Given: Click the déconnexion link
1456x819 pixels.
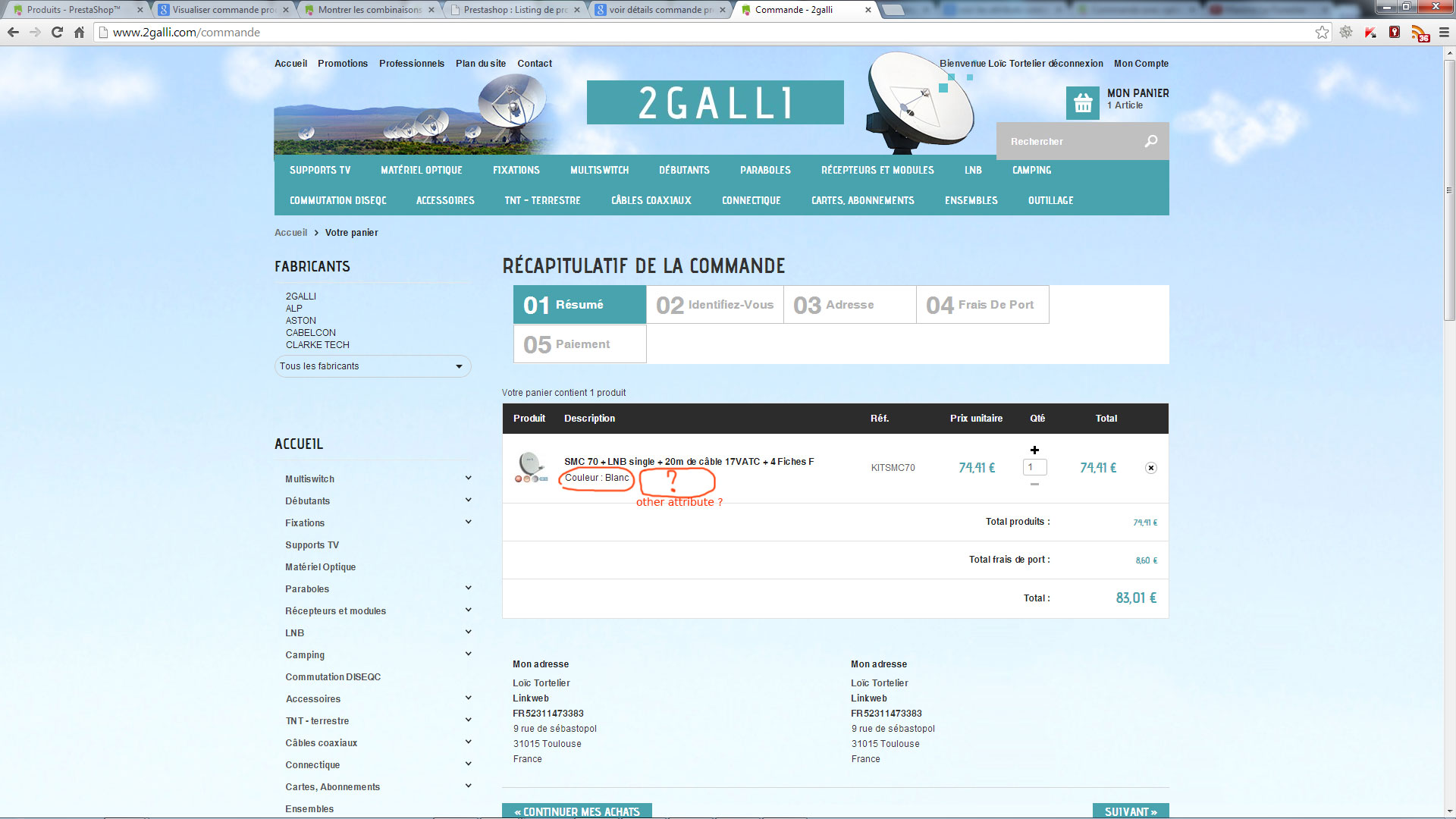Looking at the screenshot, I should pyautogui.click(x=1075, y=64).
